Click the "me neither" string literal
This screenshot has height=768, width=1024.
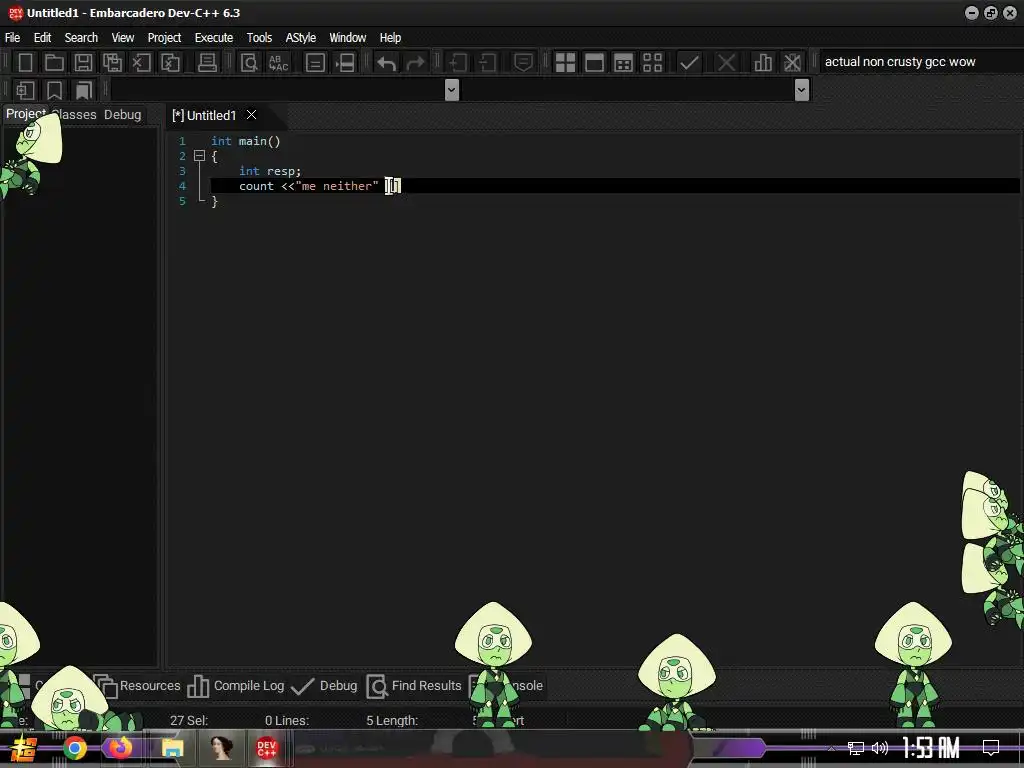(337, 186)
